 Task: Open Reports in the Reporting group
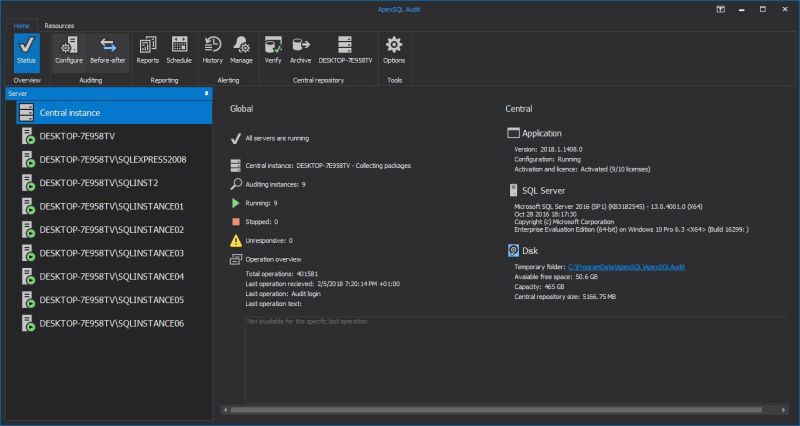tap(147, 52)
